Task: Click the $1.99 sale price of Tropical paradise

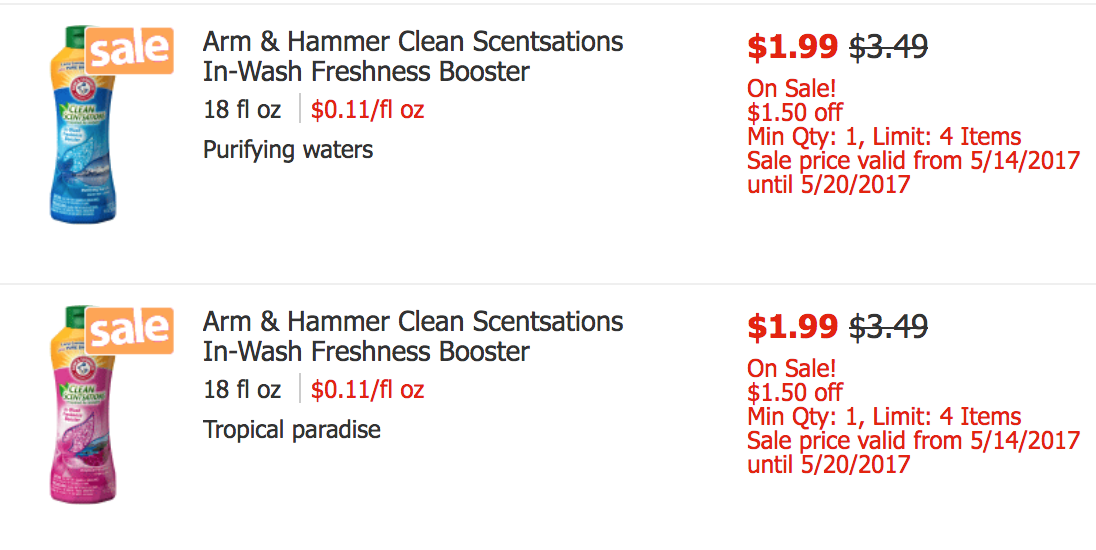Action: 792,326
